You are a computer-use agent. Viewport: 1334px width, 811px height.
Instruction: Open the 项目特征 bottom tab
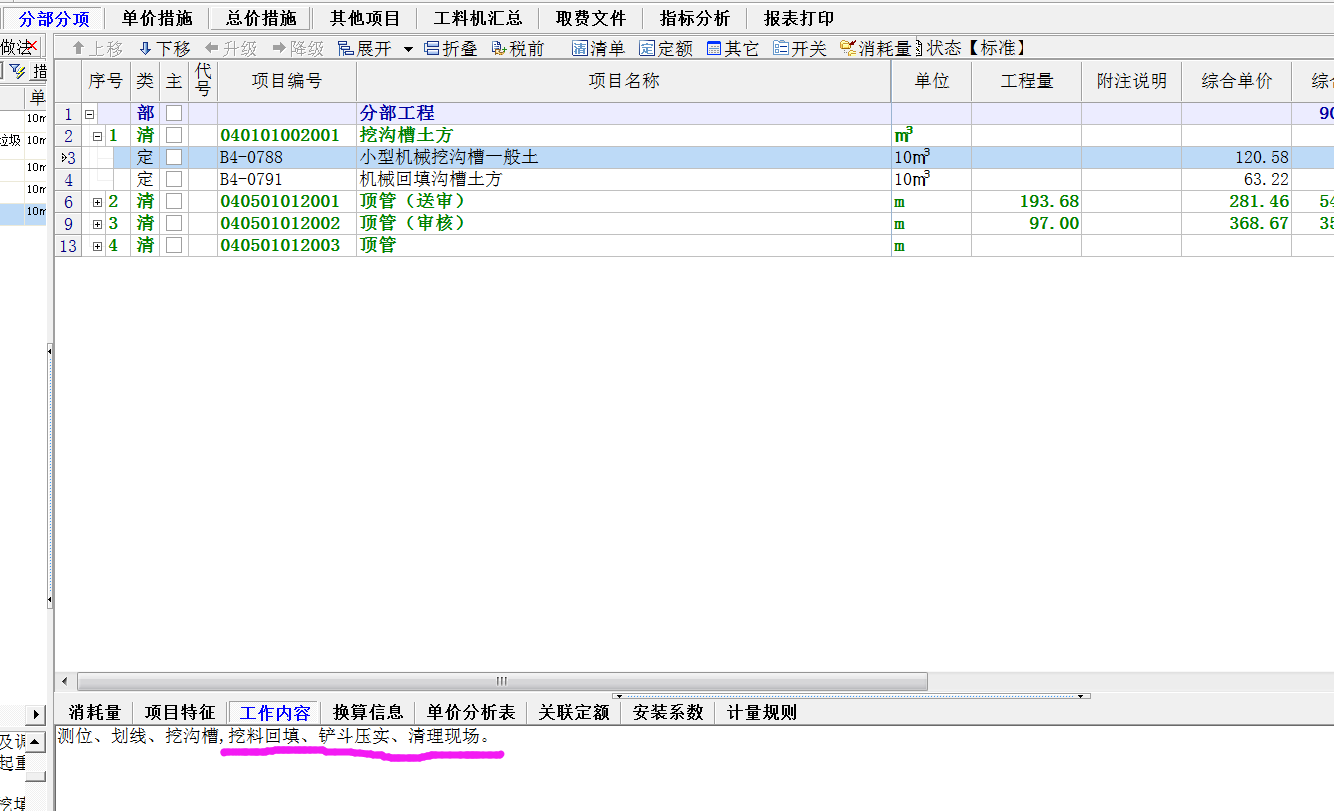coord(180,712)
